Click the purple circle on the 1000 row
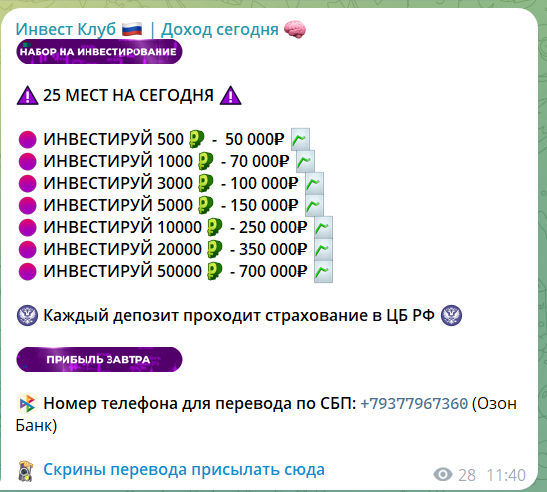This screenshot has height=492, width=547. click(x=27, y=161)
